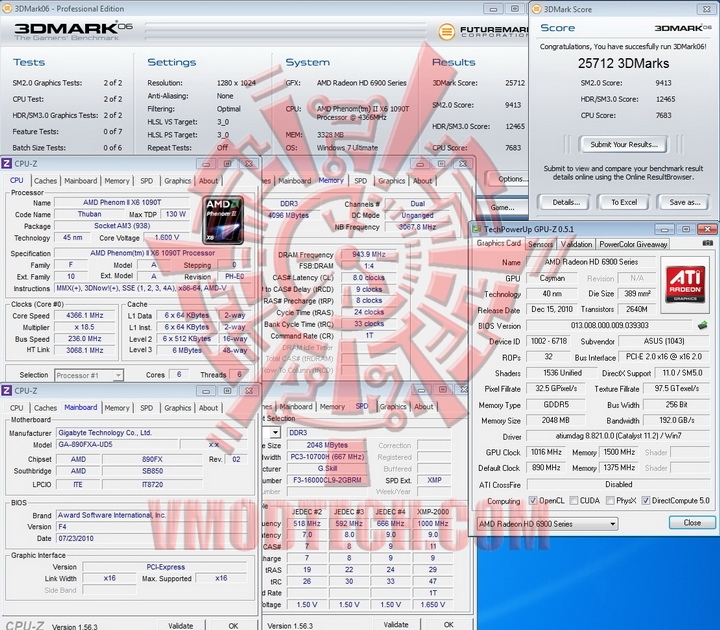The height and width of the screenshot is (630, 720).
Task: Click the F3-16000CL9-2GBRM part number
Action: (327, 480)
